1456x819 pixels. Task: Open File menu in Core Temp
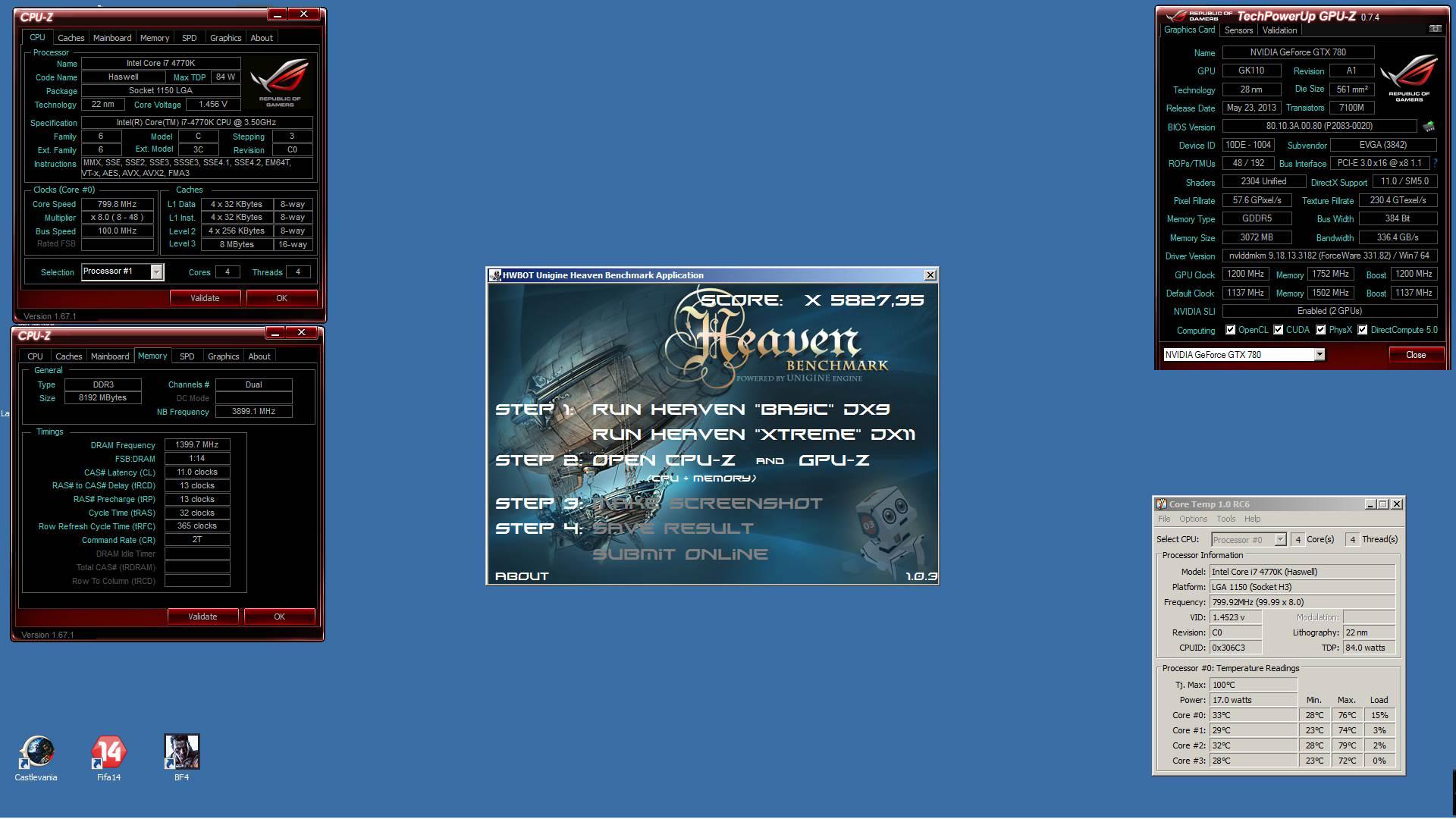1164,519
